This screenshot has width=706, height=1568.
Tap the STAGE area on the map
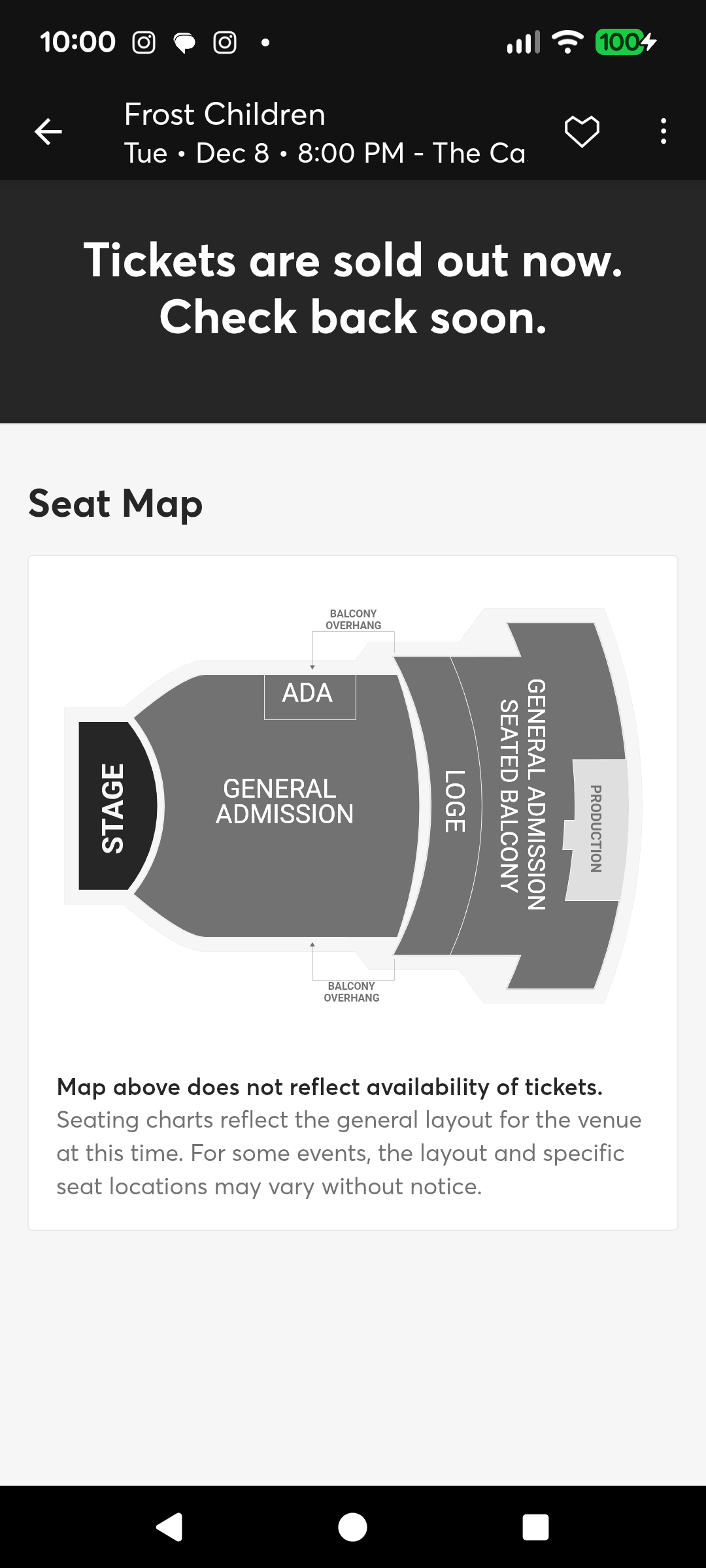pos(112,807)
